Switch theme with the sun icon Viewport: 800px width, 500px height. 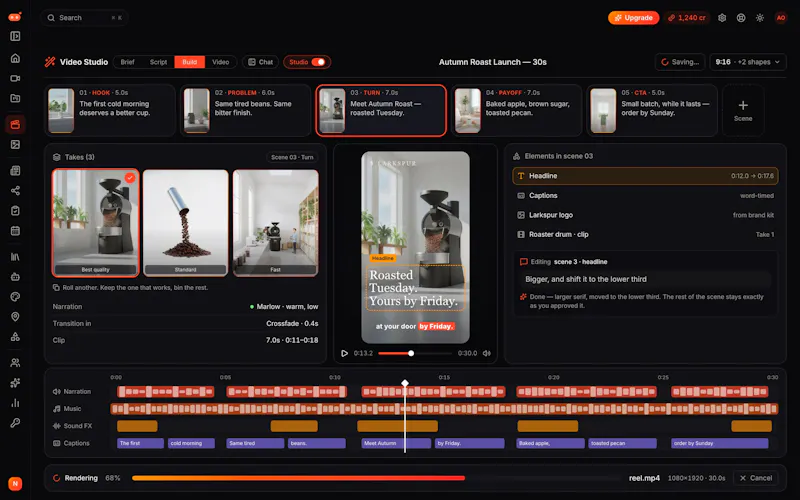[x=760, y=18]
